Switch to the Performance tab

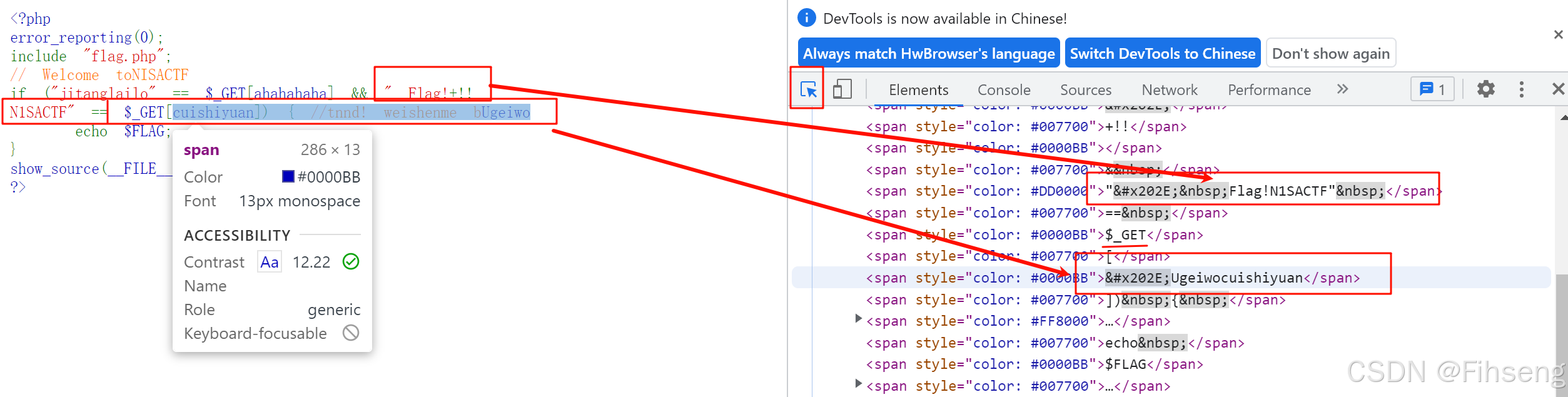tap(1269, 90)
